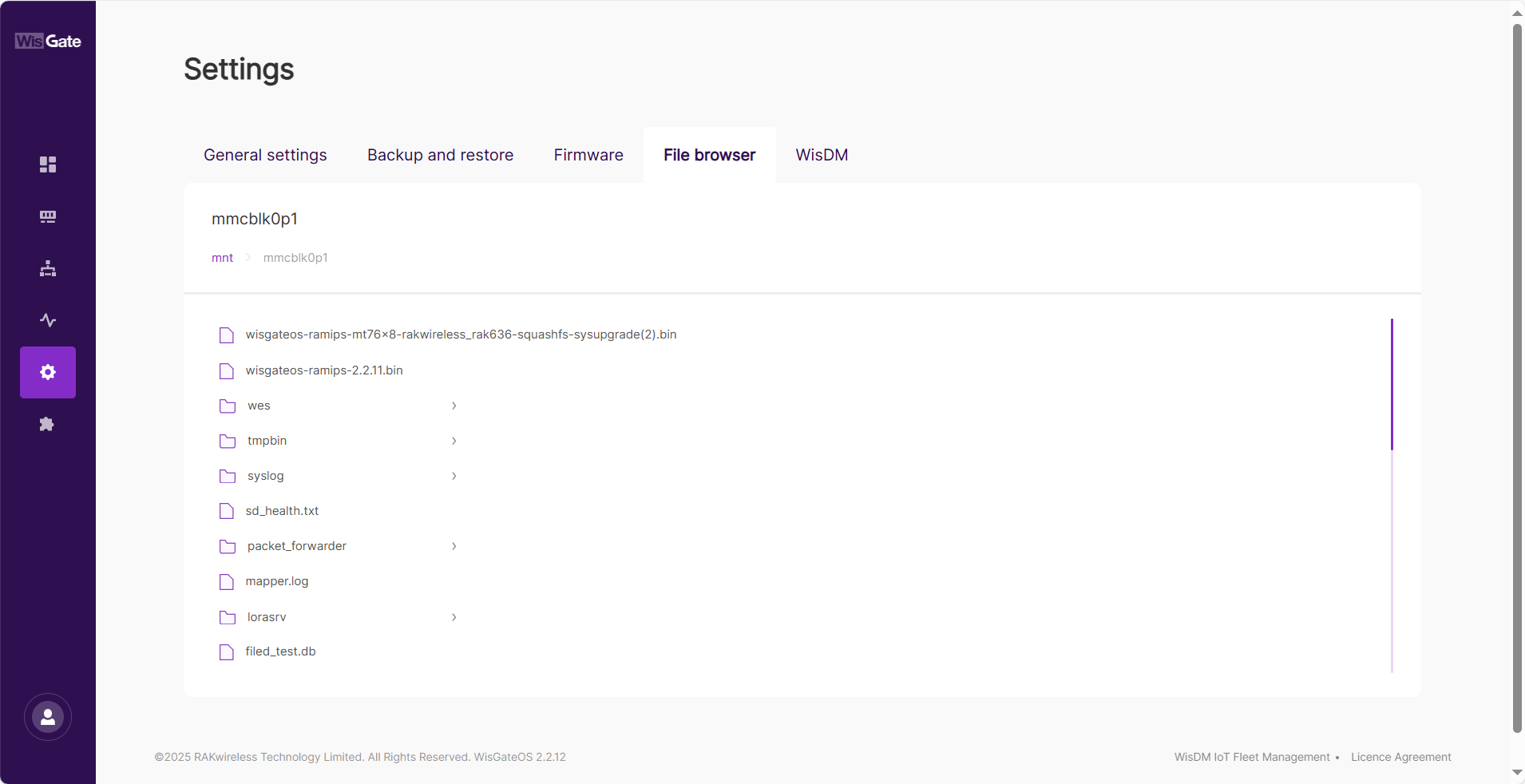
Task: Click the page vertical scrollbar thumb
Action: (x=1517, y=378)
